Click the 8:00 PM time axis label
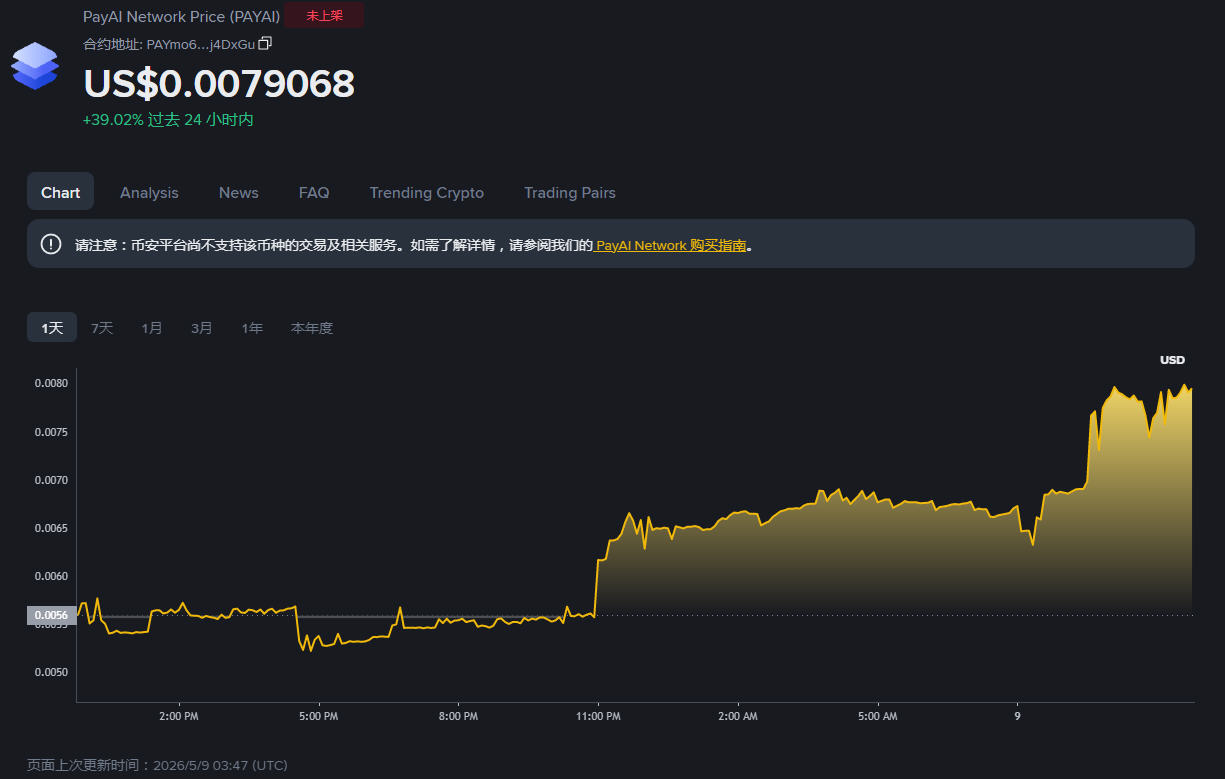 pyautogui.click(x=458, y=716)
